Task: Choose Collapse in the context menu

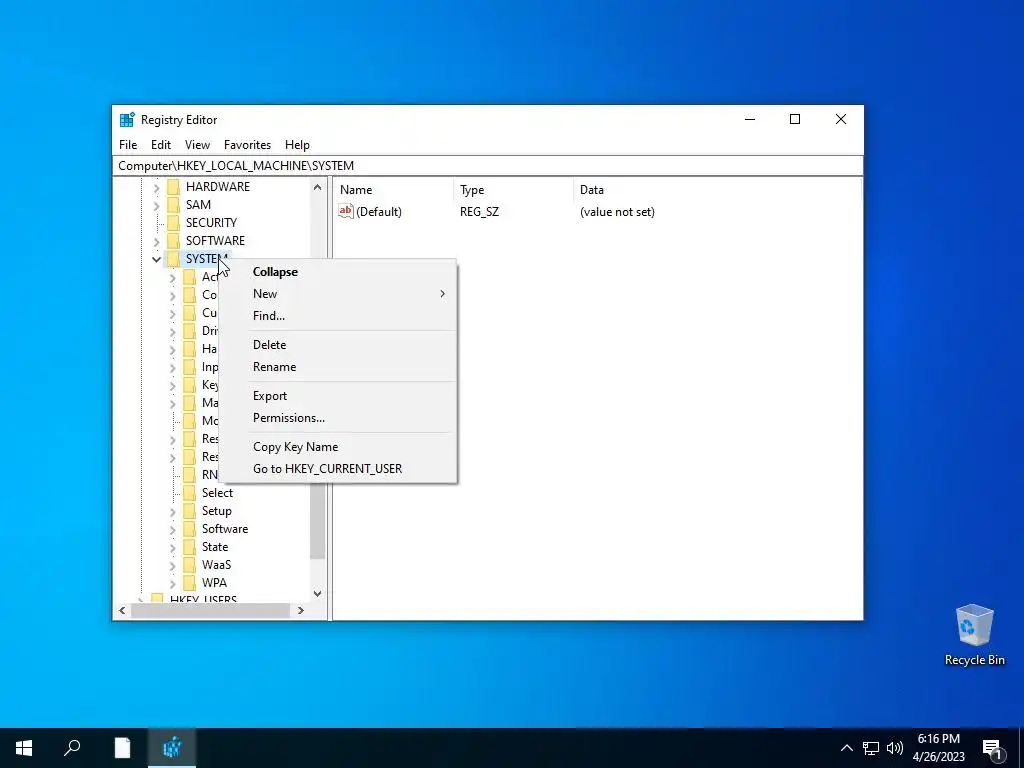Action: [x=338, y=272]
